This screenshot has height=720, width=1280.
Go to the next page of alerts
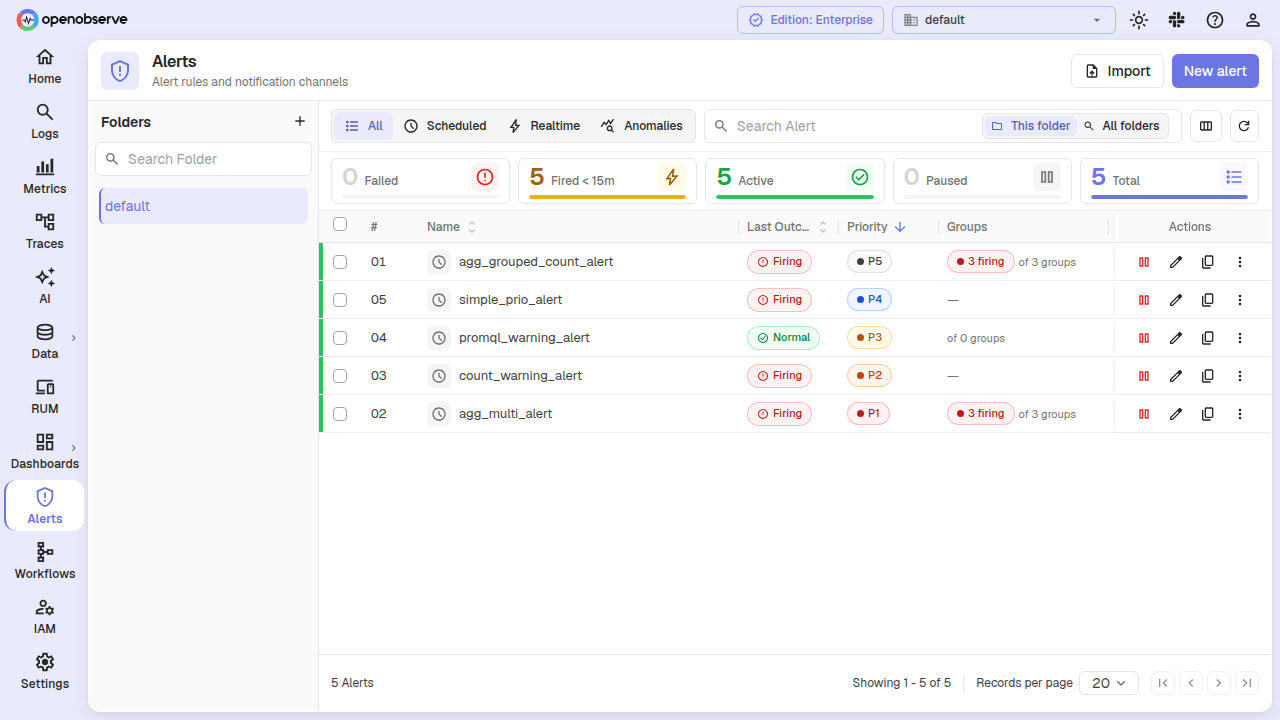click(1218, 683)
